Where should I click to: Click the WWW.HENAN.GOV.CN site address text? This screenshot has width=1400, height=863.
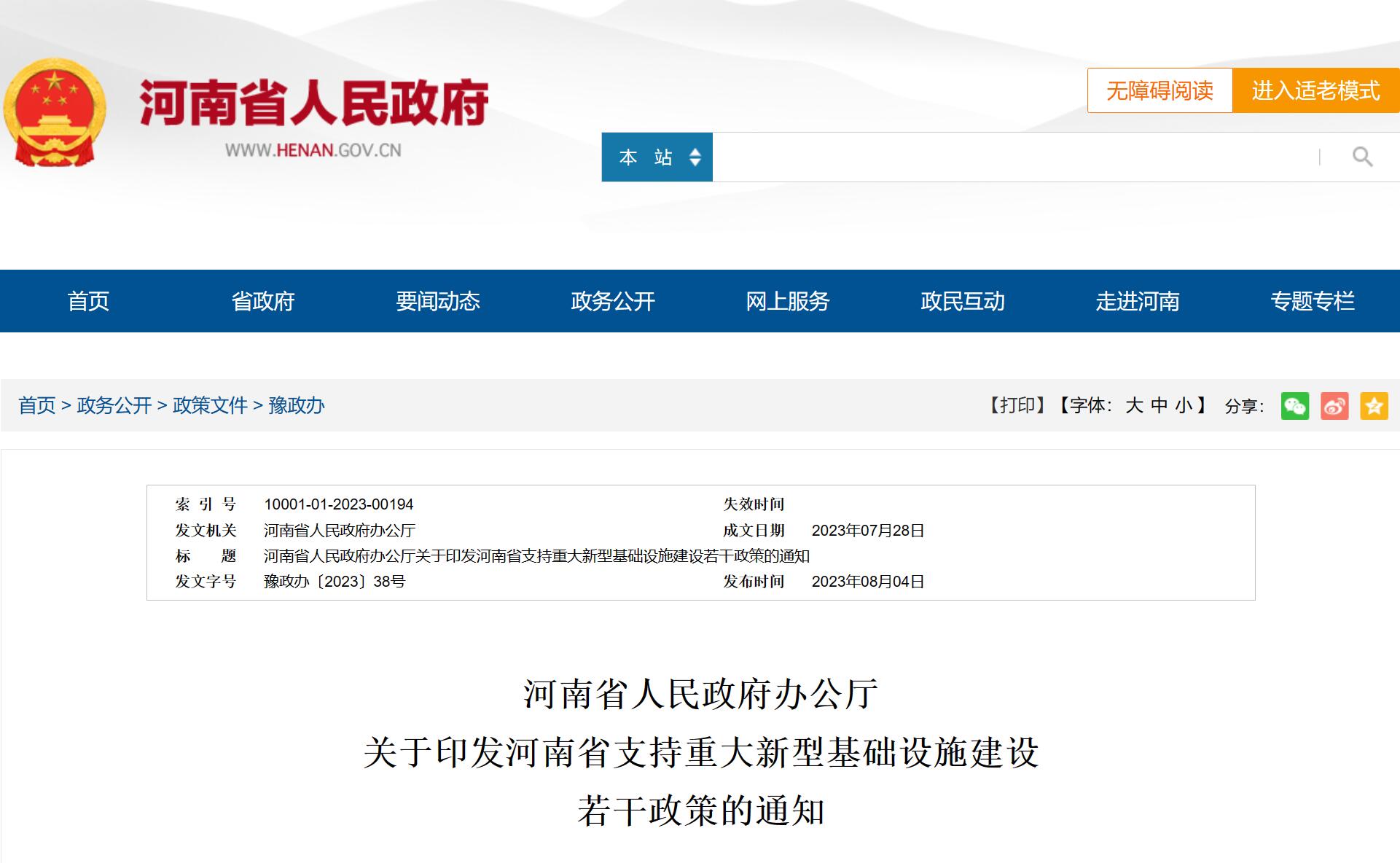click(313, 150)
